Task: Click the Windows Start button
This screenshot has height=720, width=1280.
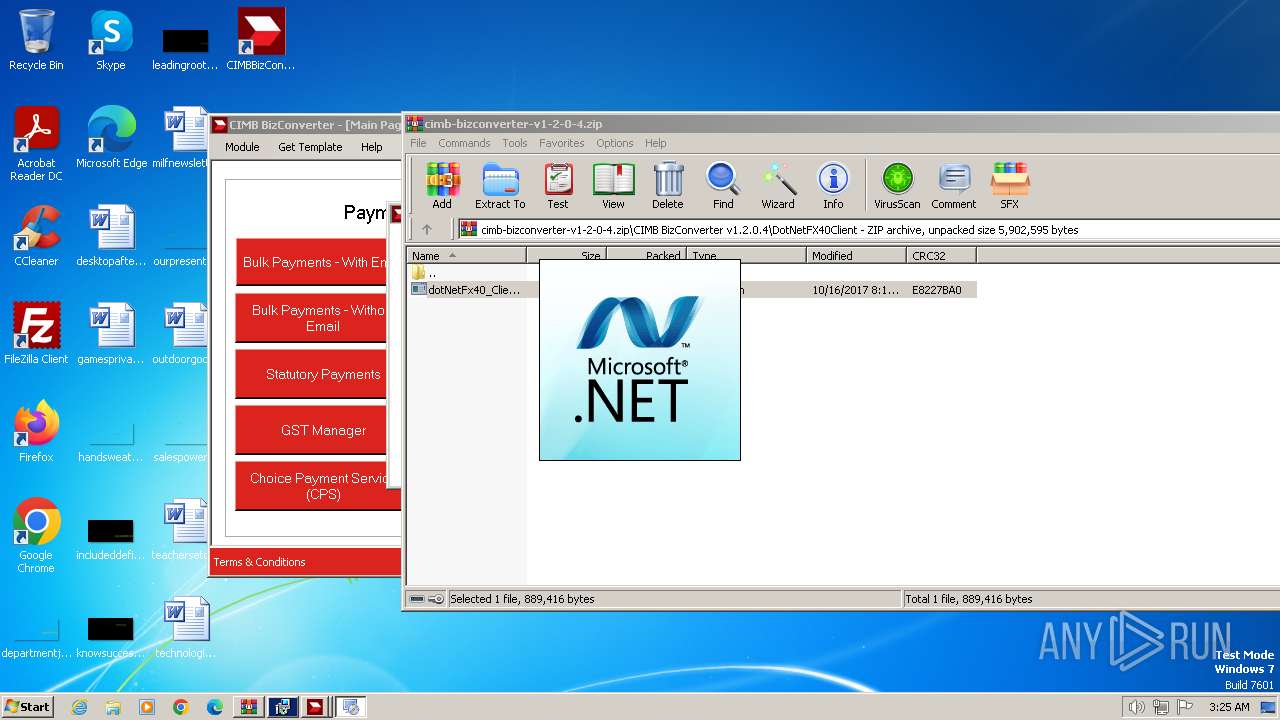Action: 28,707
